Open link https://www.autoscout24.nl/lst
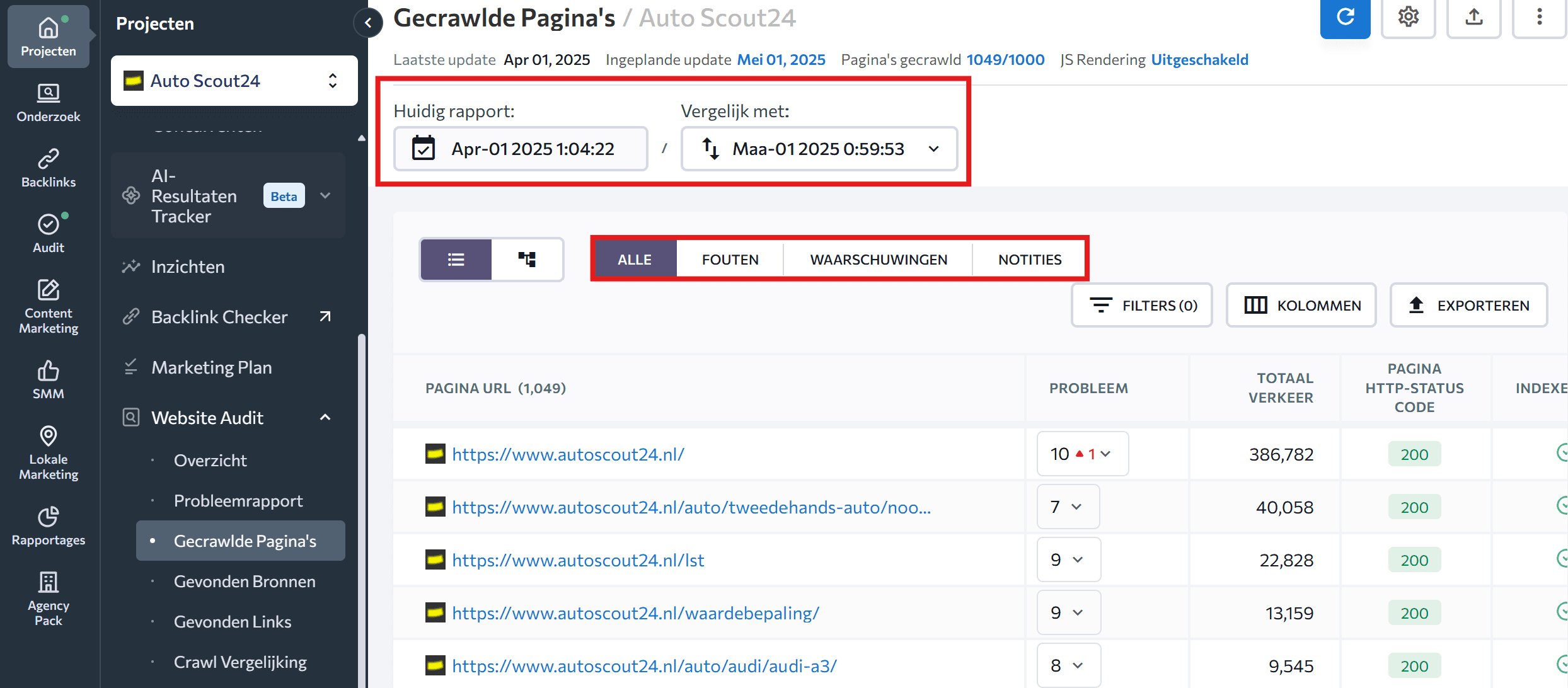Image resolution: width=1568 pixels, height=688 pixels. coord(578,559)
